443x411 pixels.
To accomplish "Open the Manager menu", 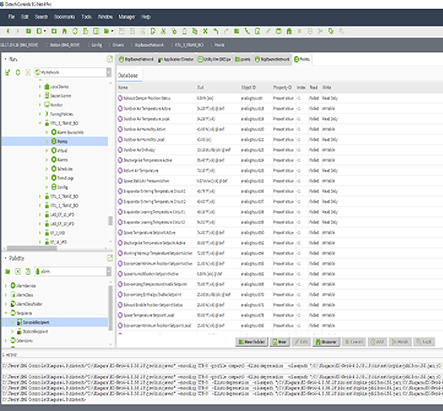I will click(127, 17).
